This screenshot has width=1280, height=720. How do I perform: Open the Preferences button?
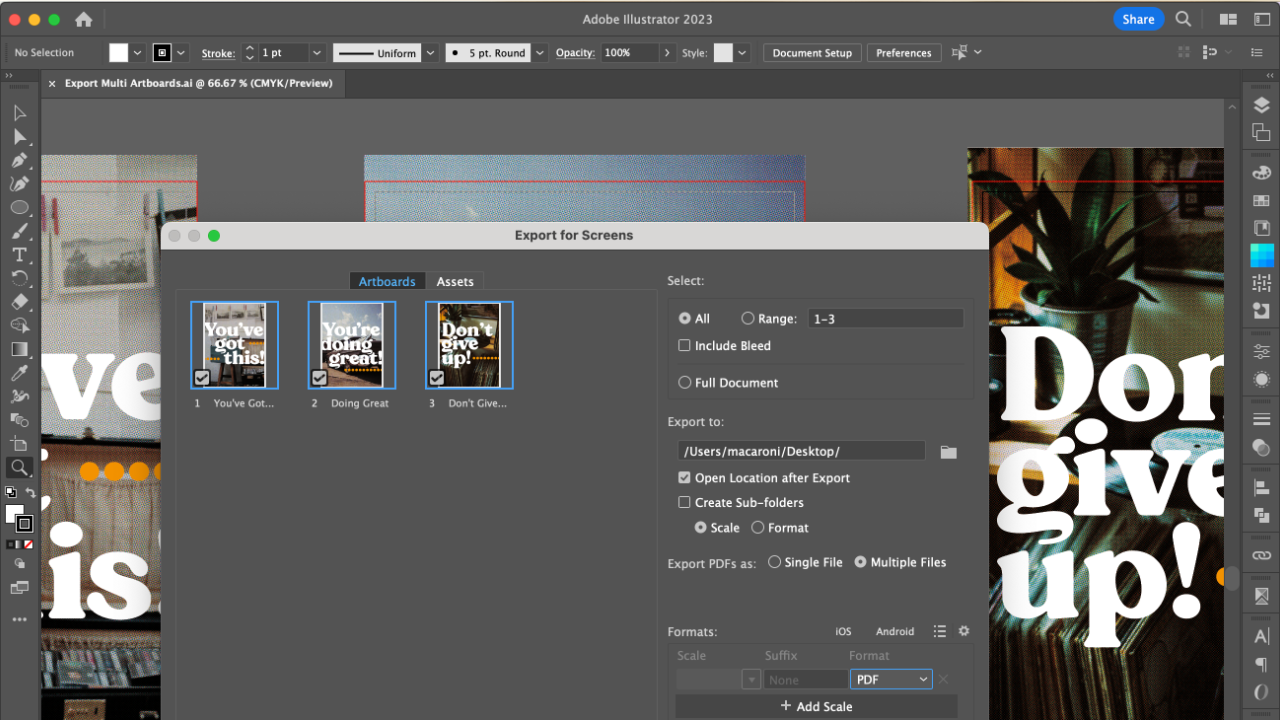(x=904, y=53)
